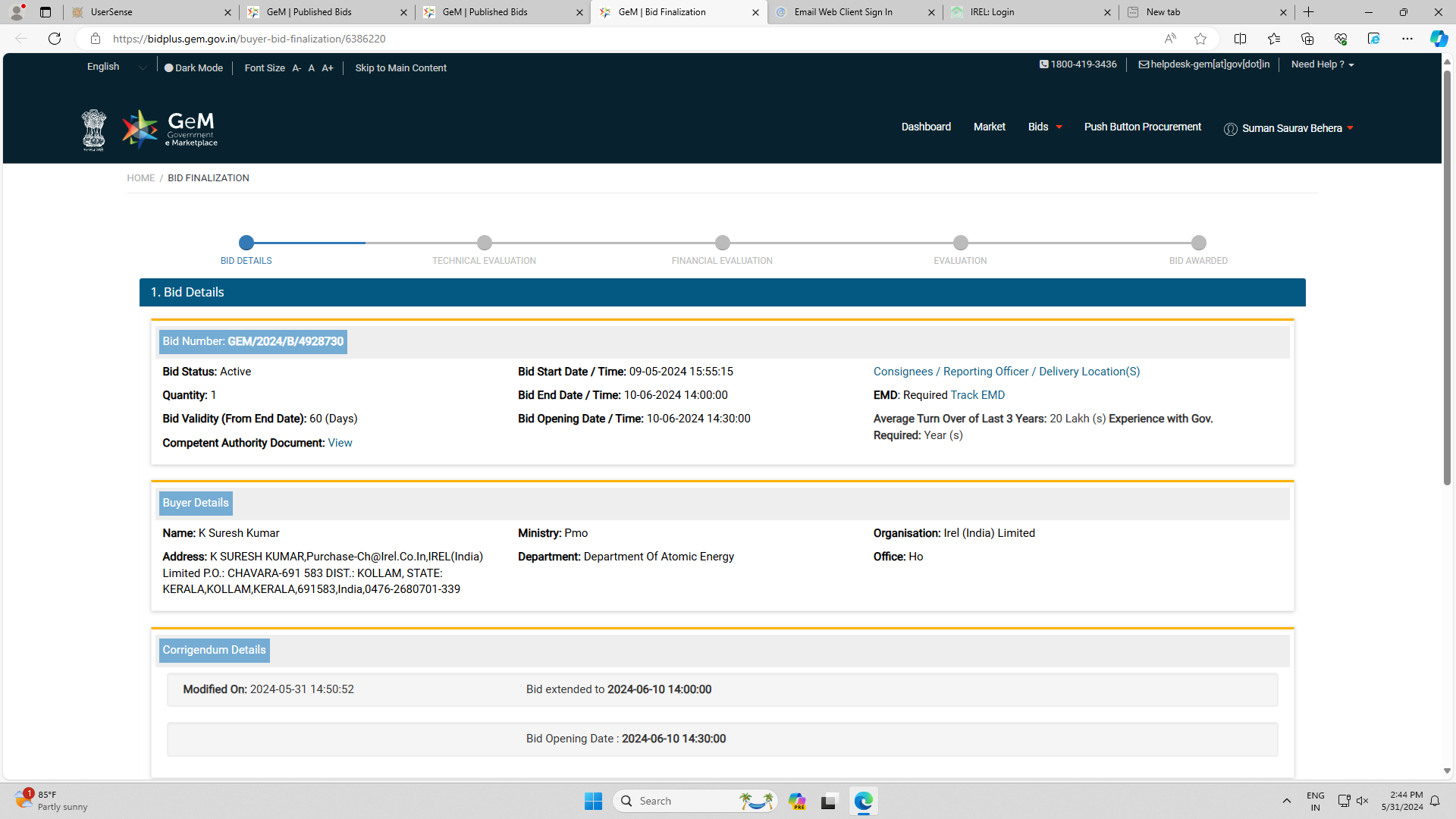Open Edge Copilot sidebar icon
Screen dimensions: 1456x819
click(x=1438, y=39)
